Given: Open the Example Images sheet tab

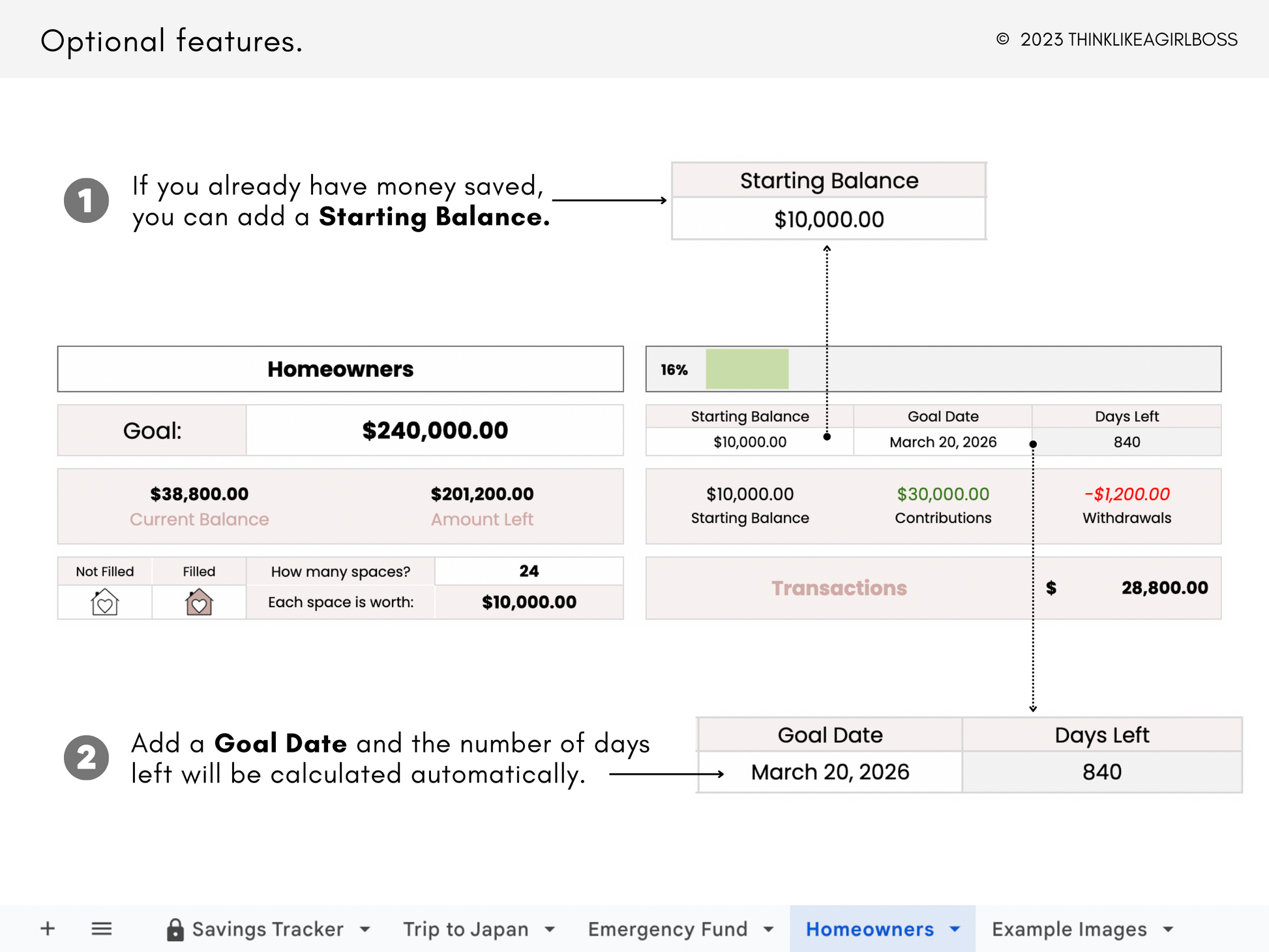Looking at the screenshot, I should click(x=1069, y=929).
